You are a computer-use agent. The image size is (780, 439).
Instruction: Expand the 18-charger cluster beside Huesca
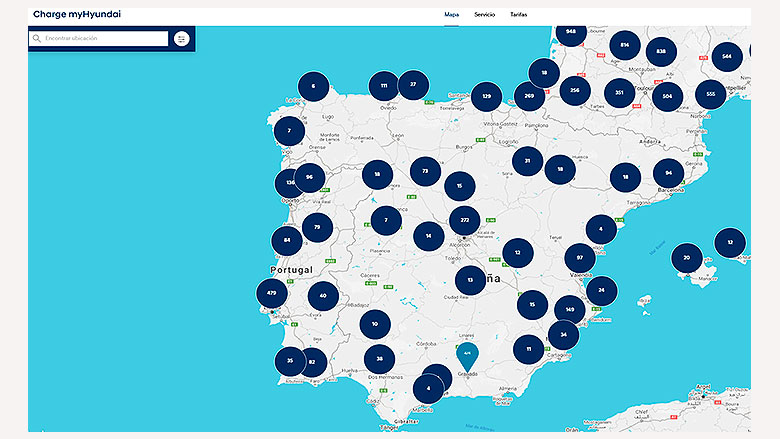[x=560, y=170]
